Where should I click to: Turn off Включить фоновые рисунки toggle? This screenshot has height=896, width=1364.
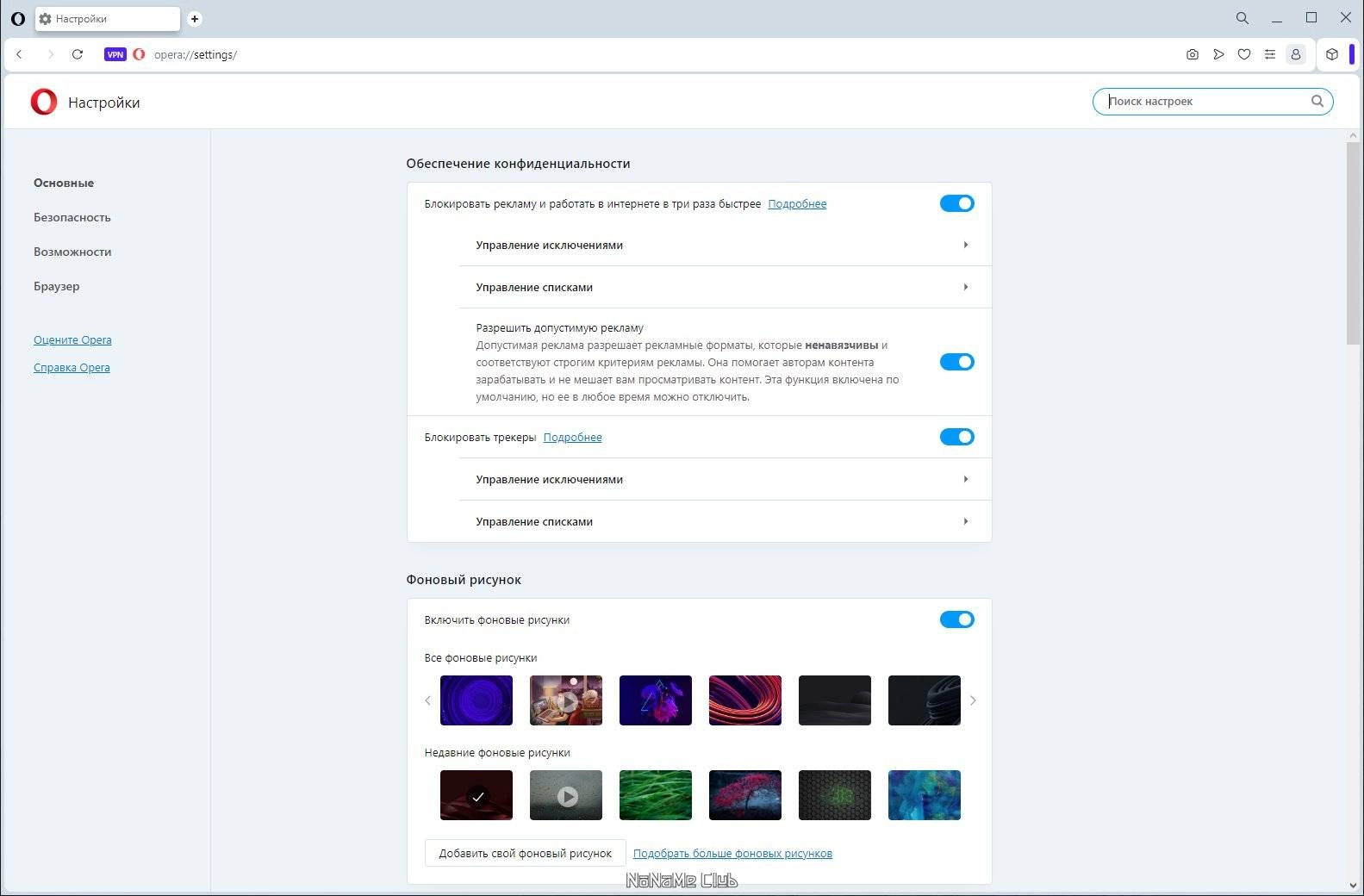pos(956,619)
